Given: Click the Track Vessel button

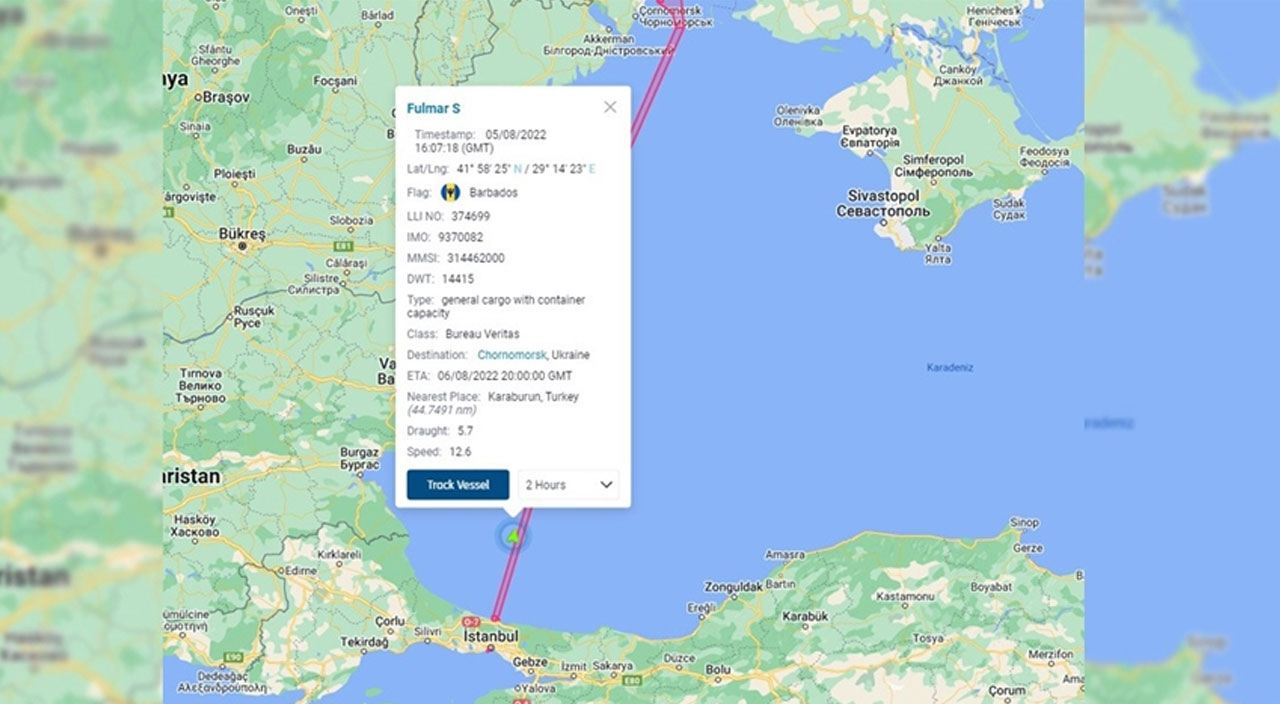Looking at the screenshot, I should (x=458, y=485).
